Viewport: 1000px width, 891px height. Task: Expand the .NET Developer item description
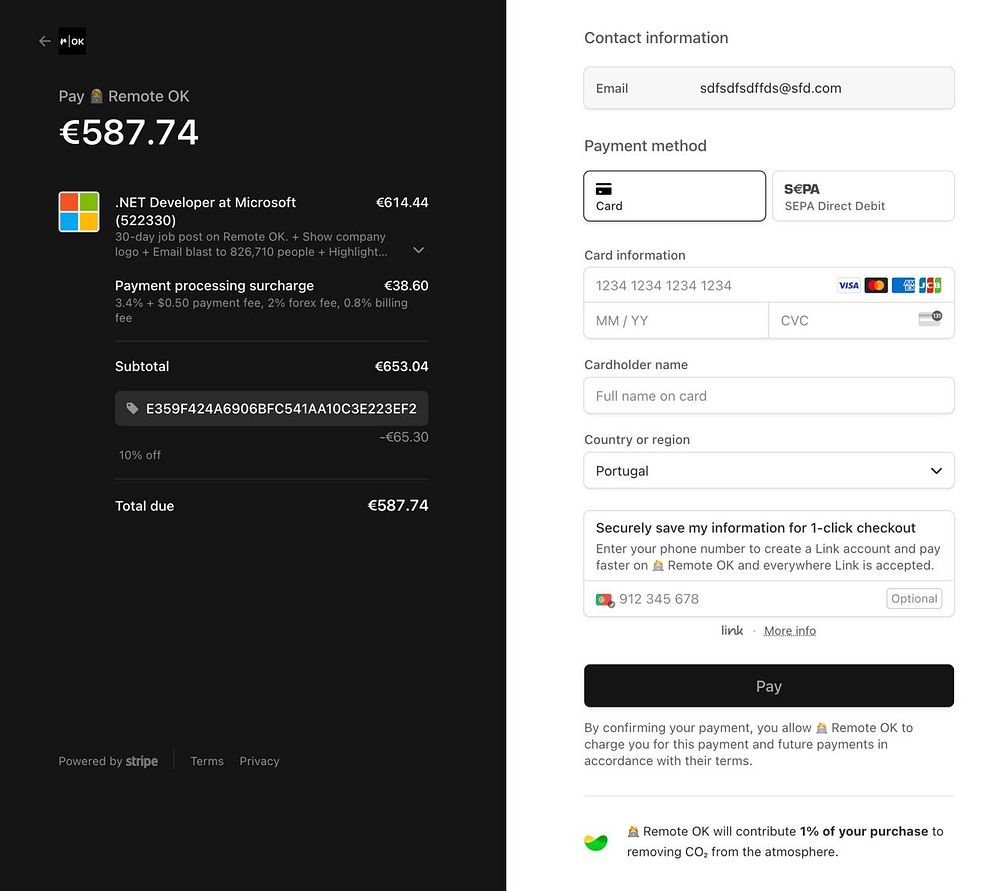pyautogui.click(x=418, y=250)
